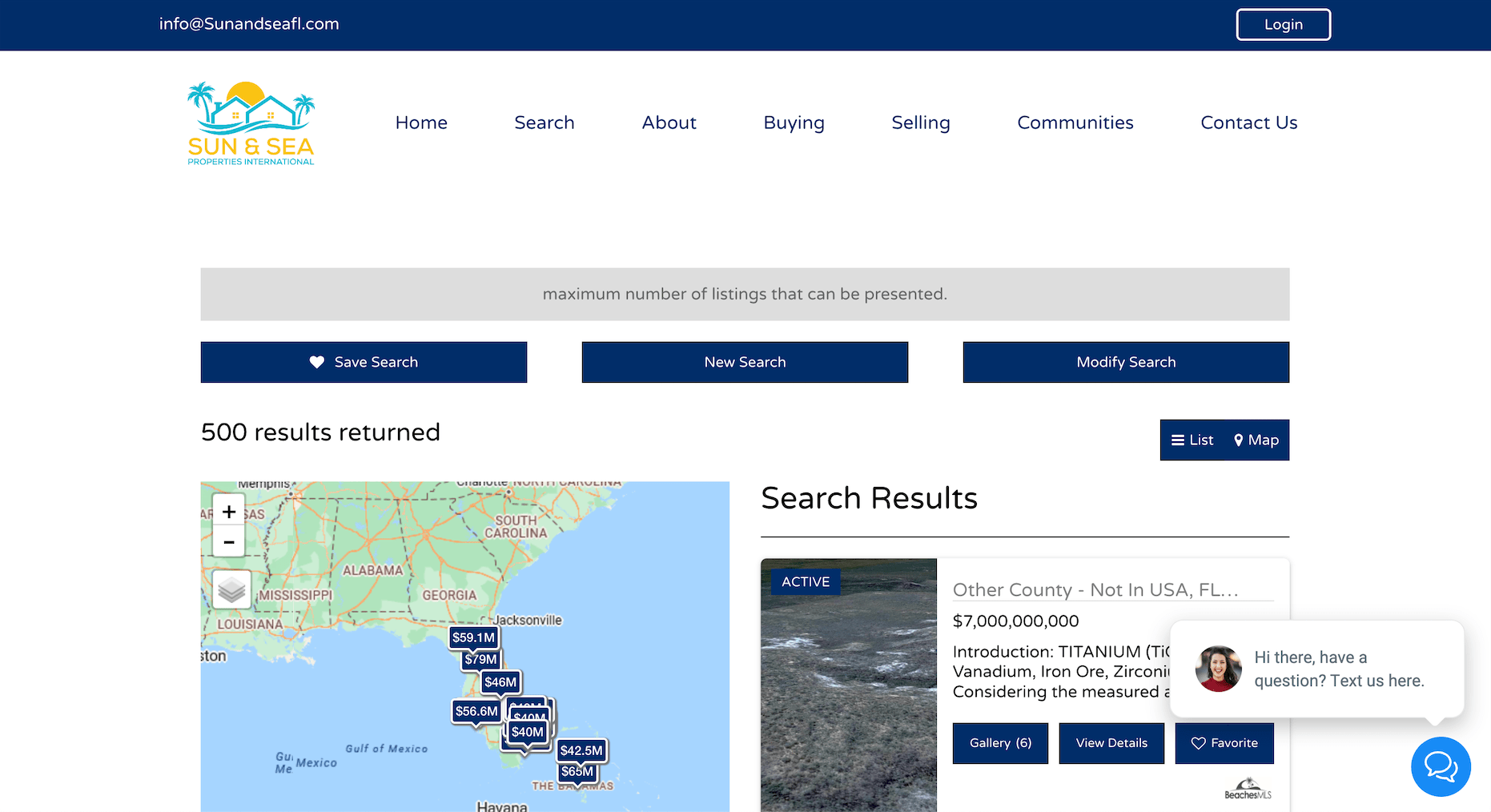Screen dimensions: 1491x812
Task: Save this search
Action: [x=364, y=362]
